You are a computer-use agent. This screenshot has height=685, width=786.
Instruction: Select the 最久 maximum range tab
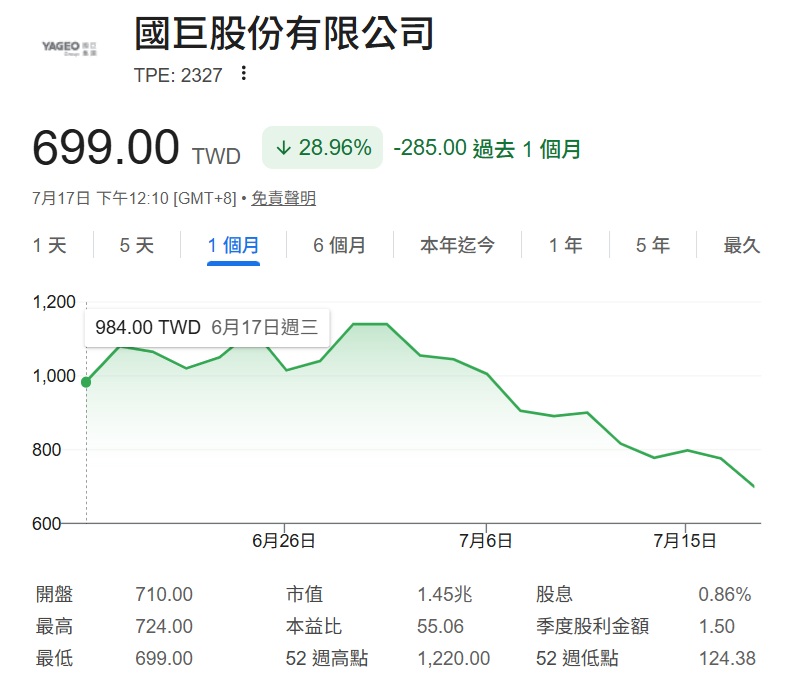click(x=742, y=246)
